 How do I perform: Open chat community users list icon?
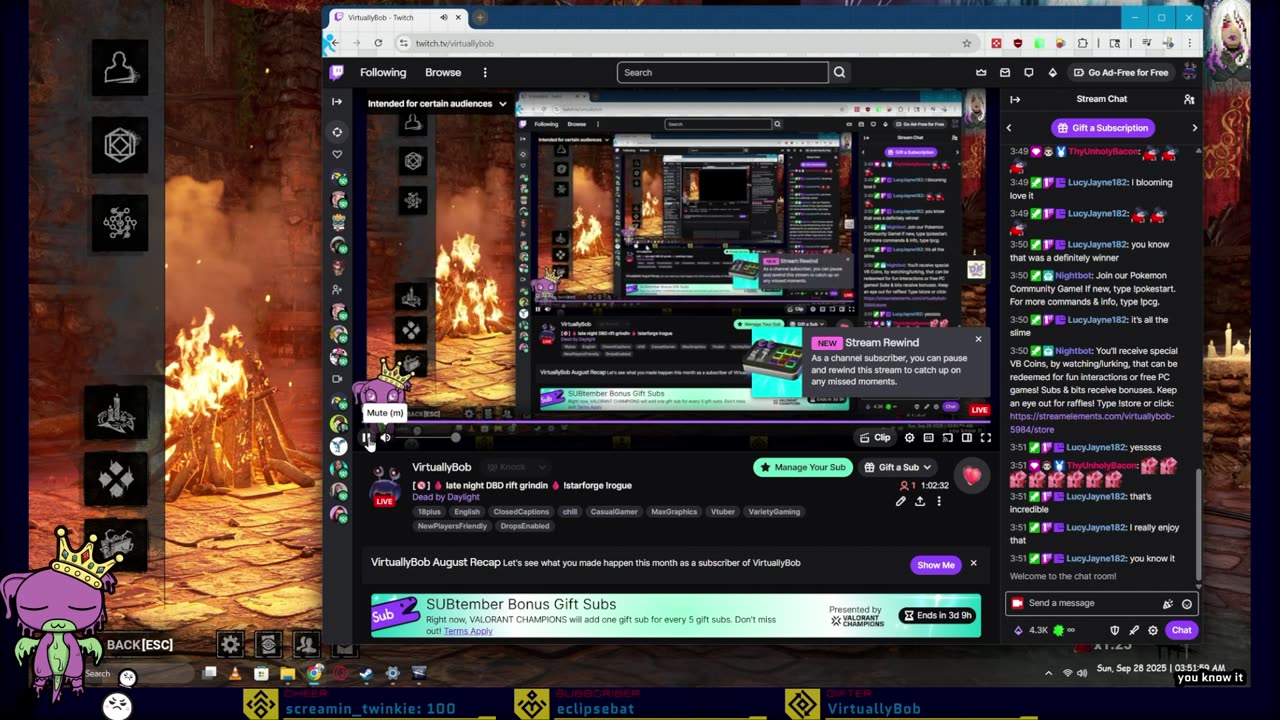(x=1189, y=99)
